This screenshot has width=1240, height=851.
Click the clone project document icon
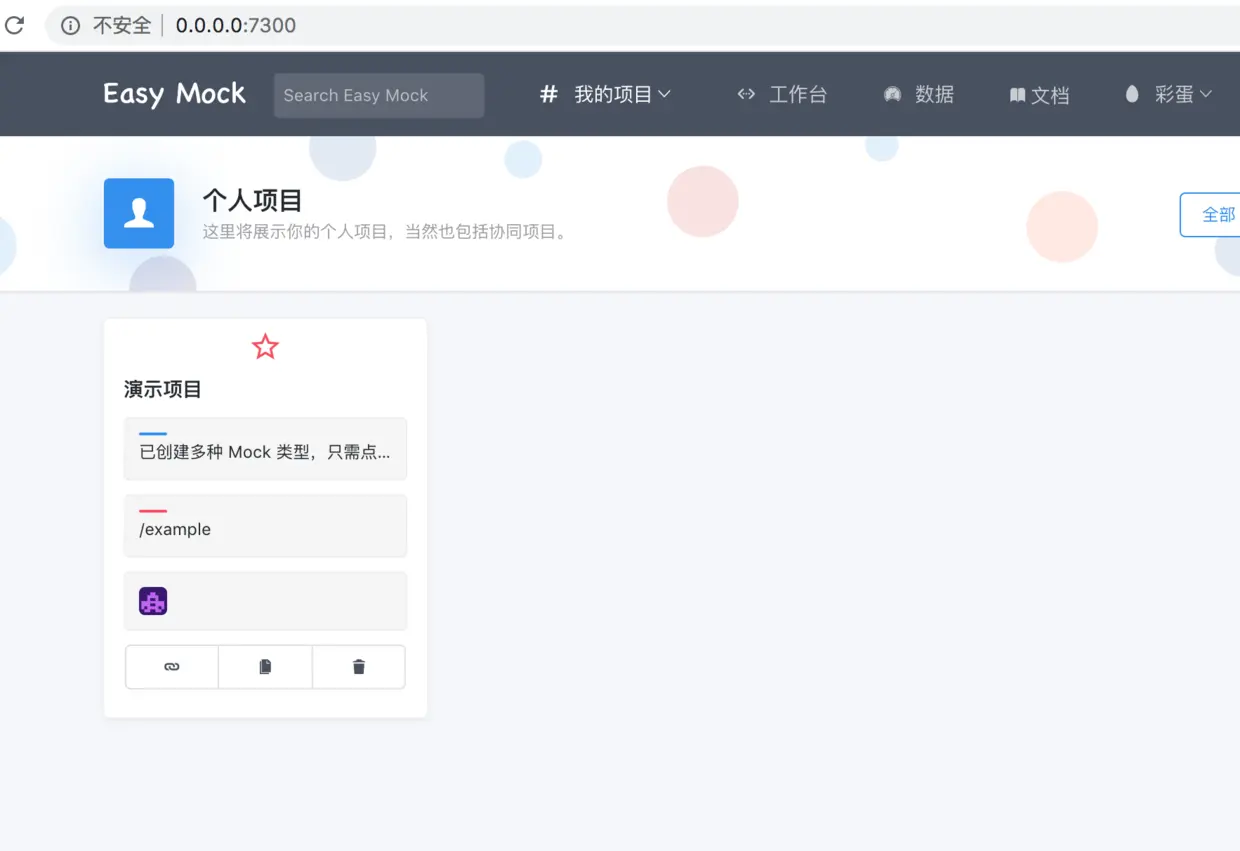[x=264, y=666]
